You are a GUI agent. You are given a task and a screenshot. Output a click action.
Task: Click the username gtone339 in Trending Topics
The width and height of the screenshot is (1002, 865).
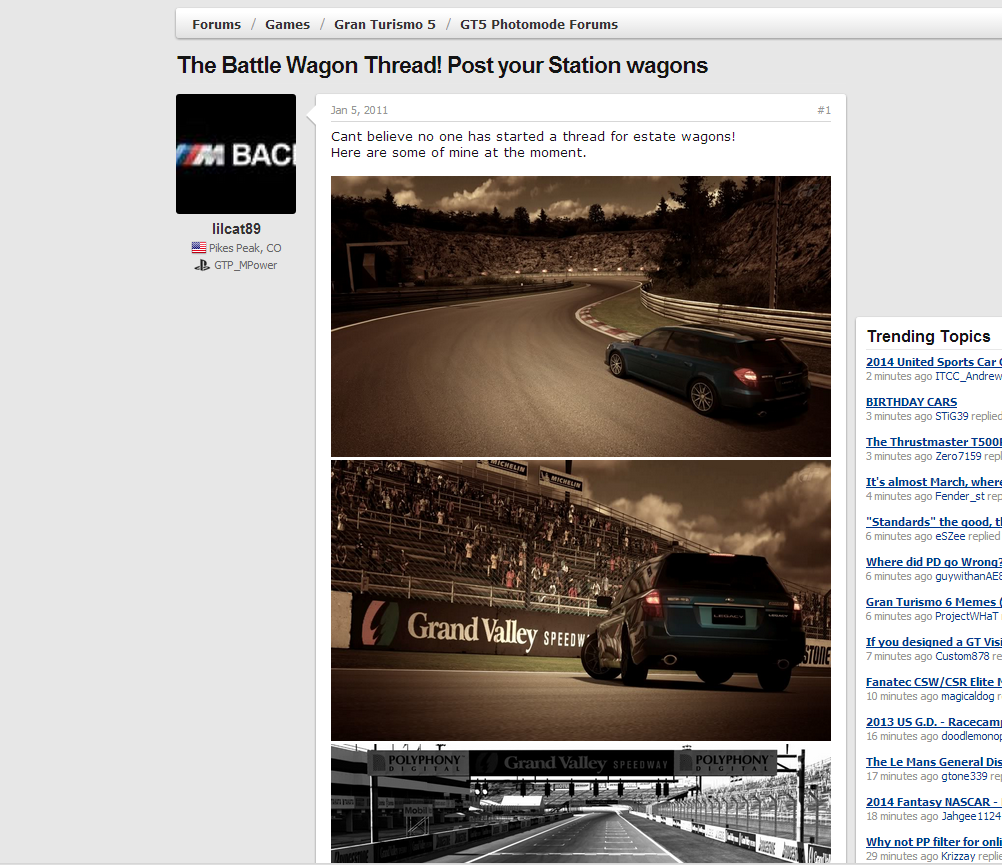tap(964, 776)
